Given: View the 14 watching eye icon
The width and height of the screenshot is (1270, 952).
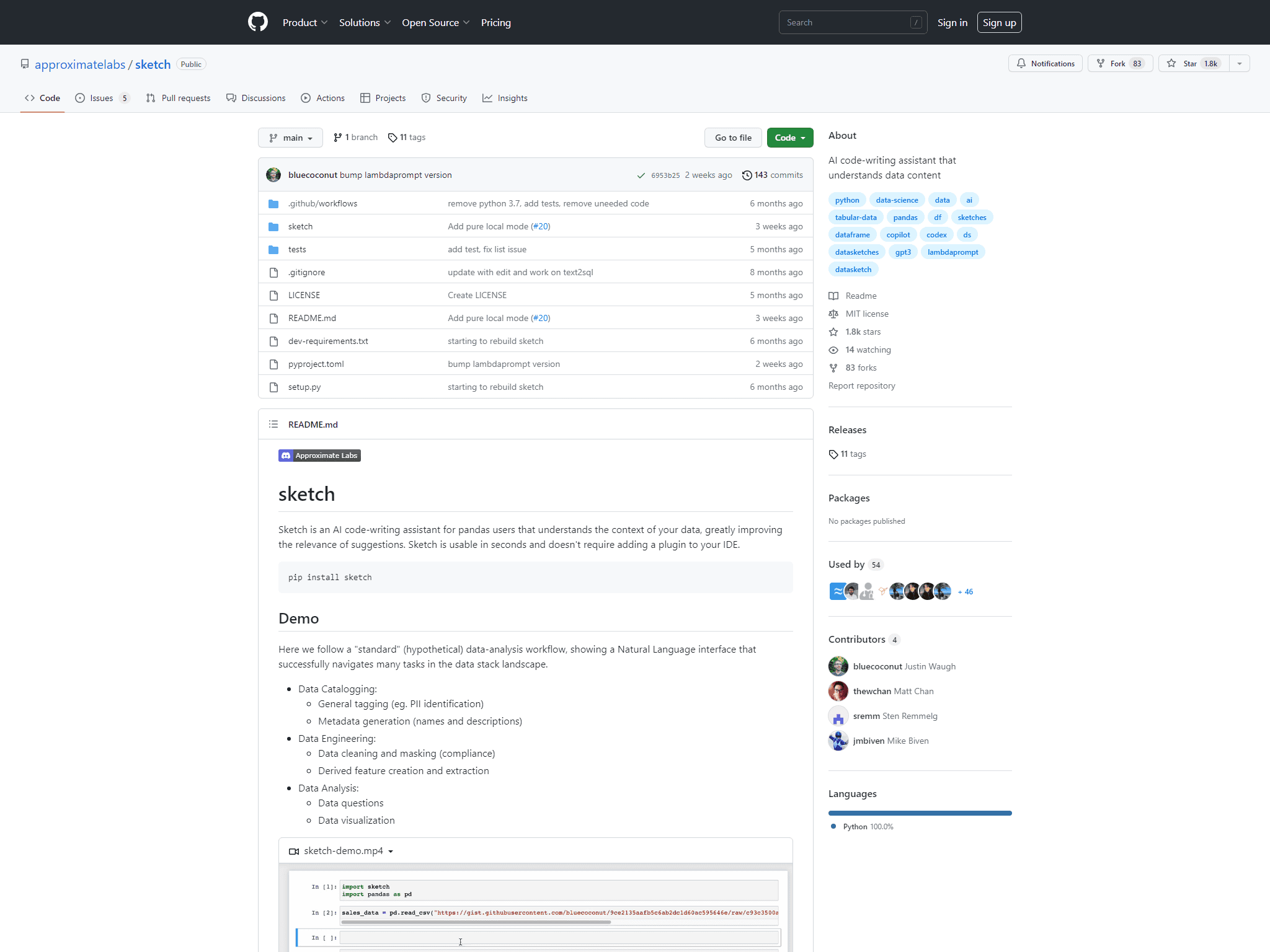Looking at the screenshot, I should pyautogui.click(x=833, y=350).
